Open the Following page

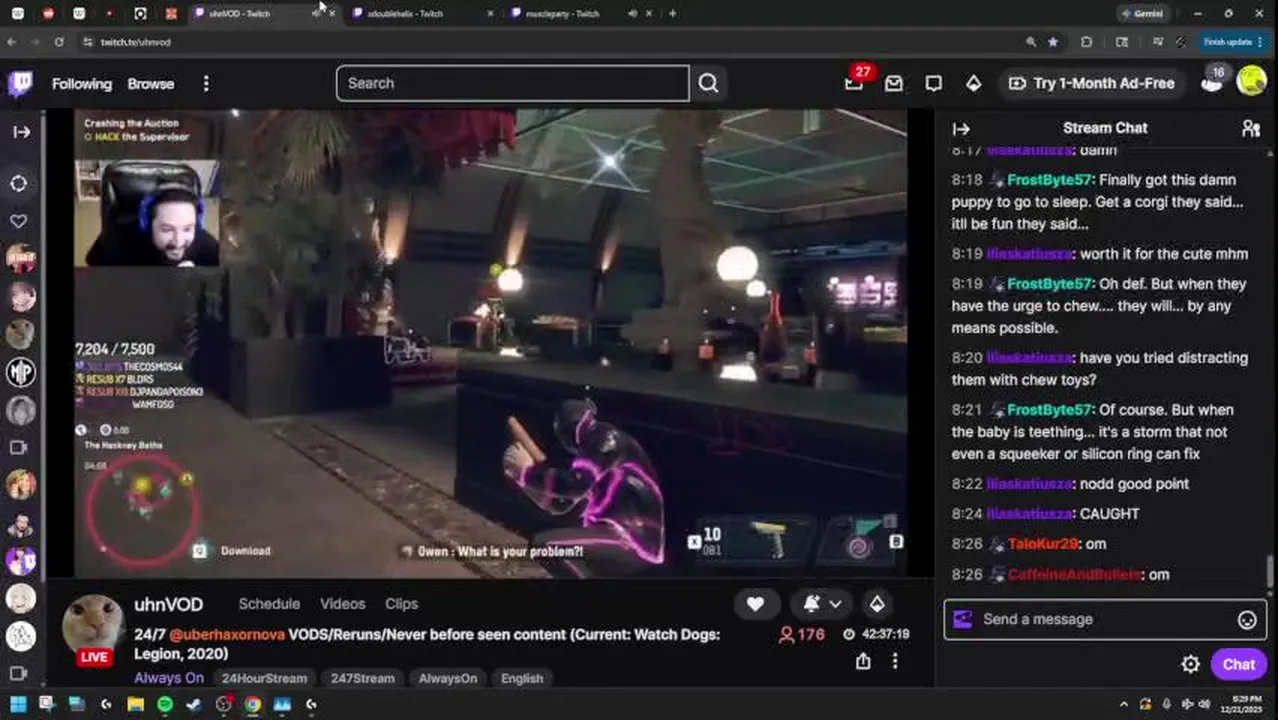click(82, 84)
